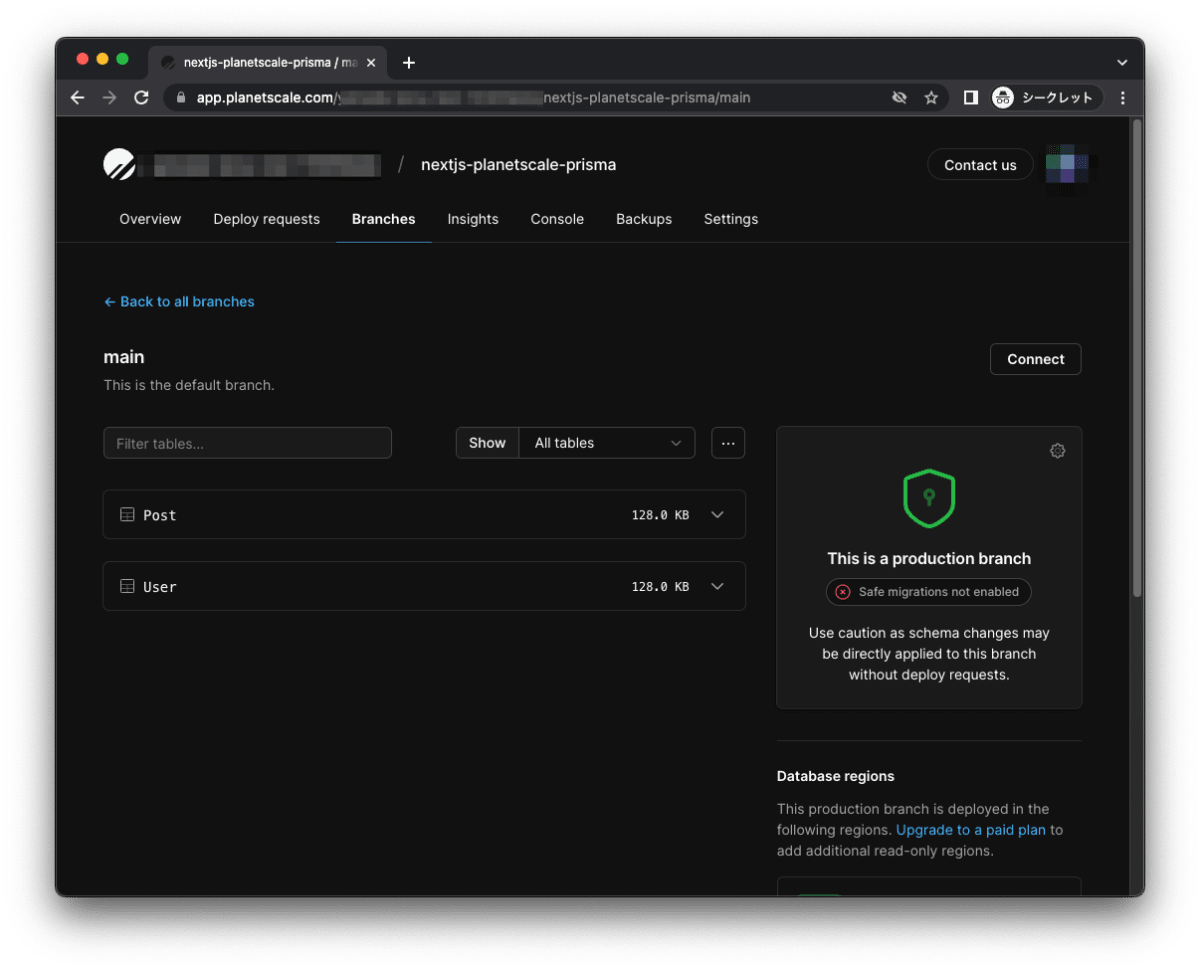
Task: Click the padlock site info icon
Action: pyautogui.click(x=181, y=97)
